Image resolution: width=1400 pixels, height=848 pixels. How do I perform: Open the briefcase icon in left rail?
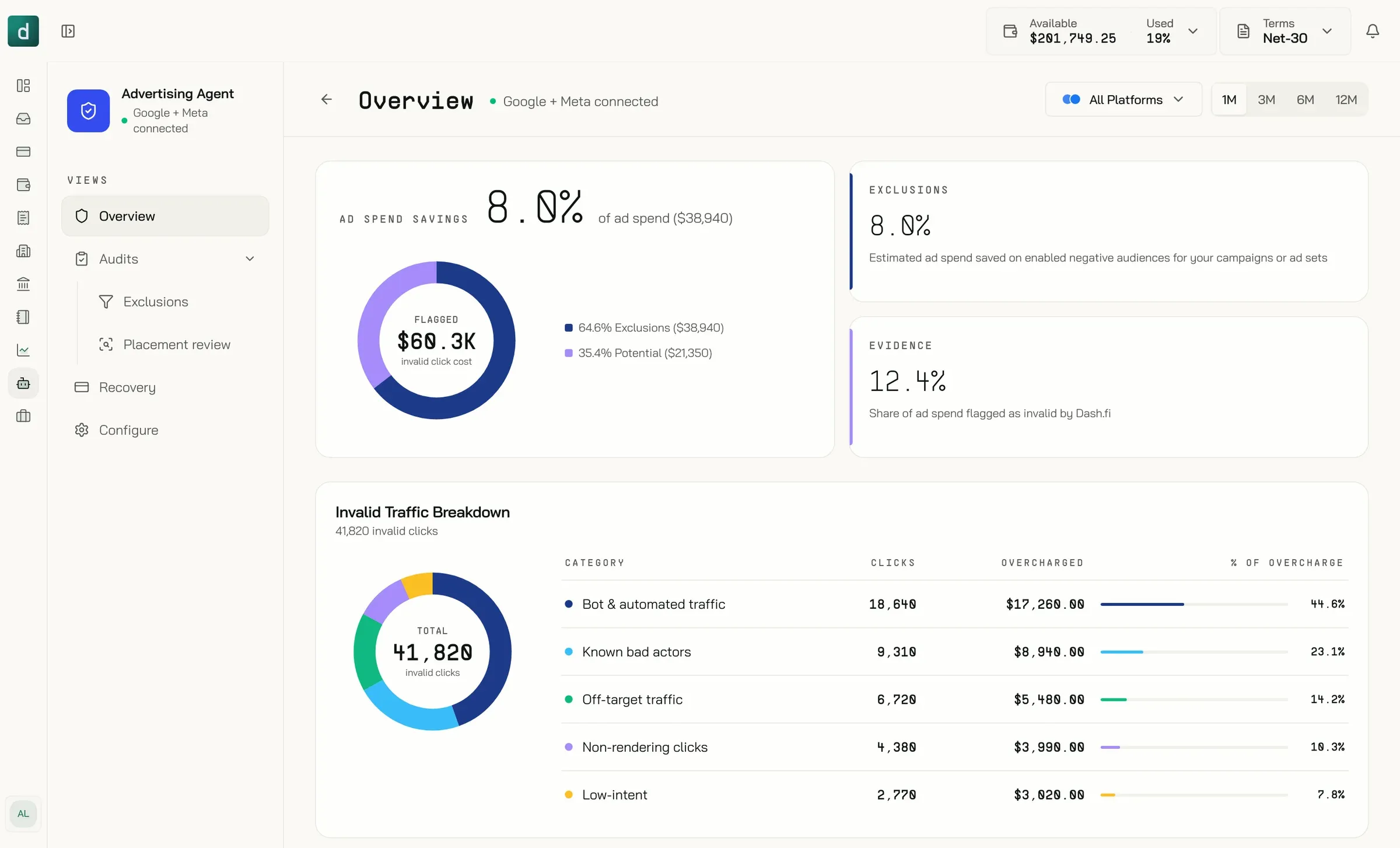pos(23,416)
